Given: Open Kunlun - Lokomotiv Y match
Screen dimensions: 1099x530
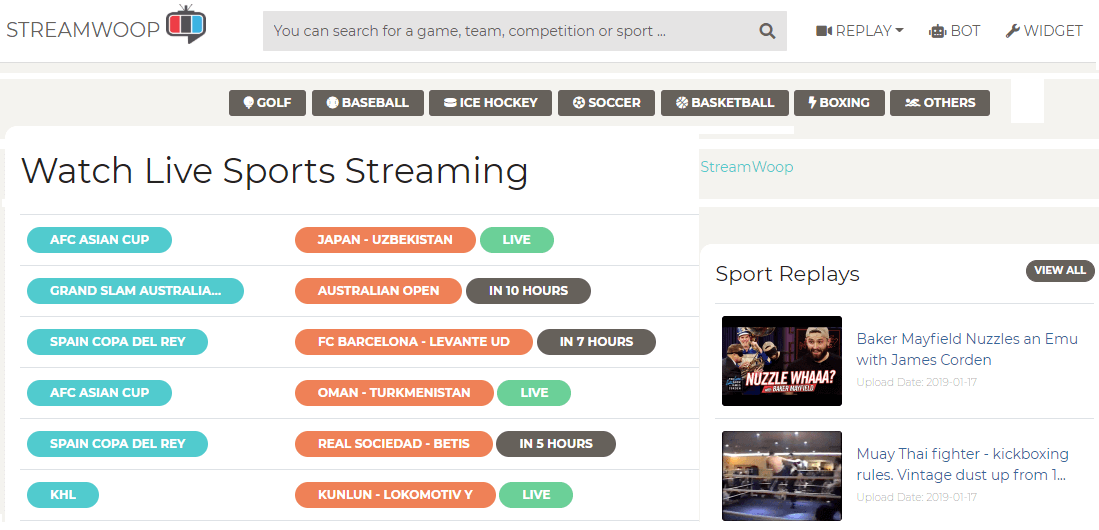Looking at the screenshot, I should click(x=395, y=495).
